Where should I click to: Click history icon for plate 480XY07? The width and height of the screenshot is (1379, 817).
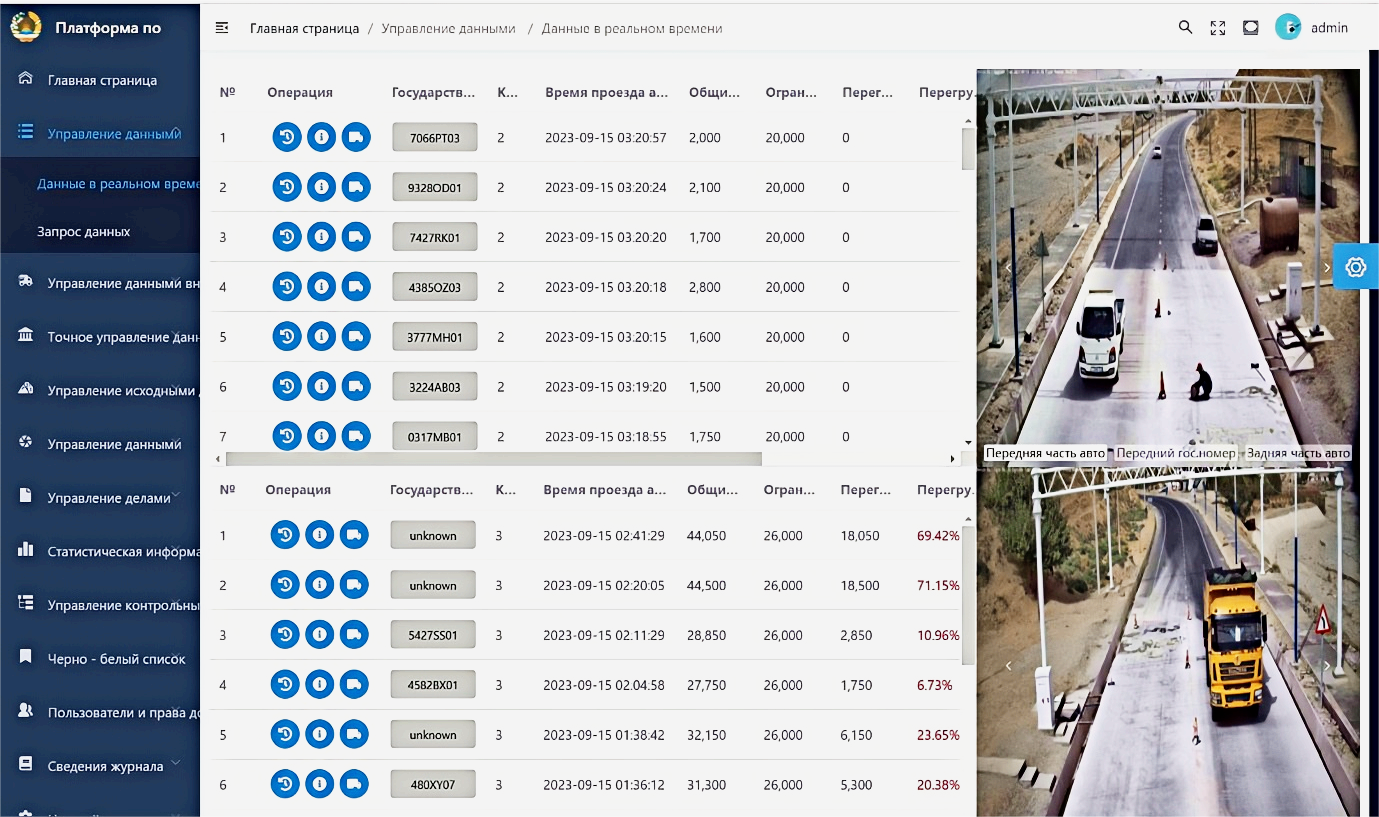point(285,785)
